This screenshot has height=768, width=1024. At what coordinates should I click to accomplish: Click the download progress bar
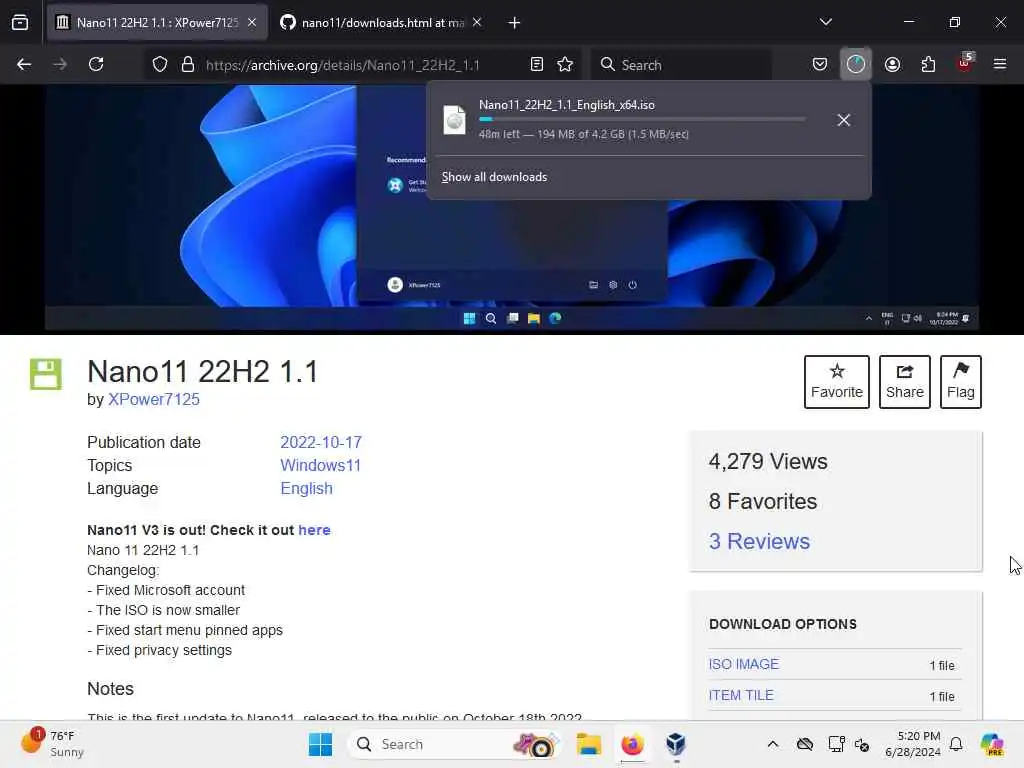tap(642, 120)
